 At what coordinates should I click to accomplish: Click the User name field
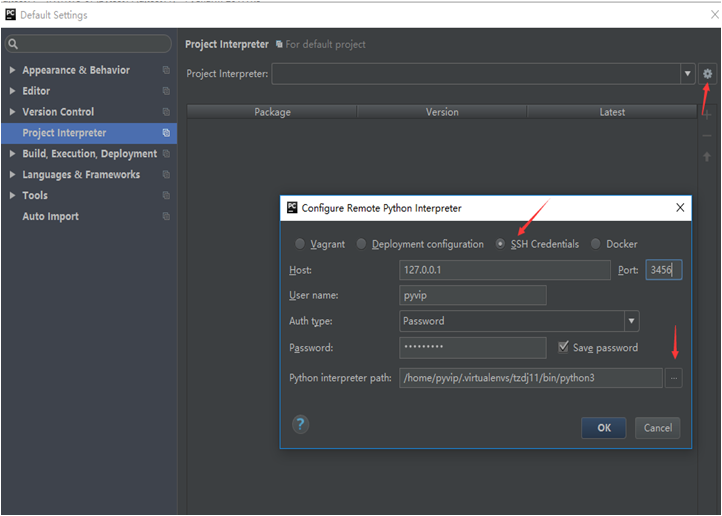tap(473, 295)
